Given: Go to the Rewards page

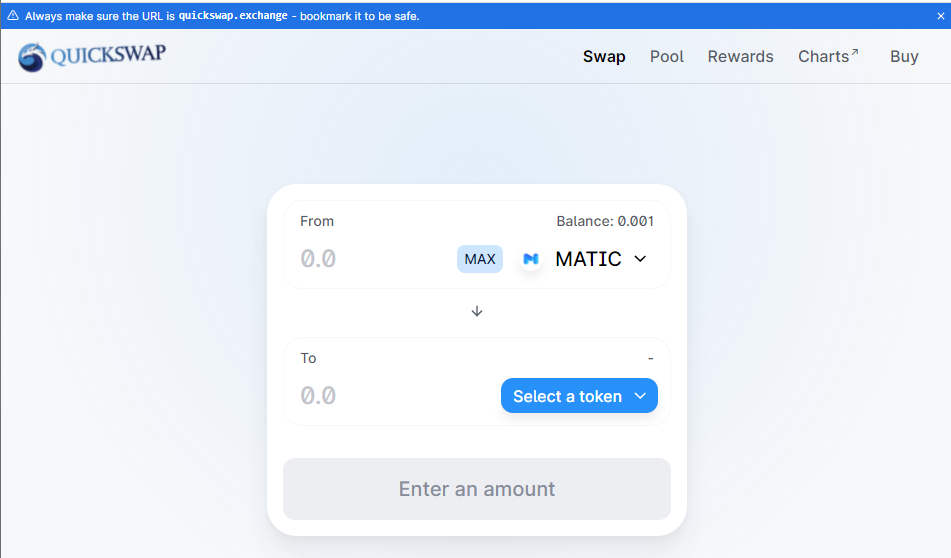Looking at the screenshot, I should tap(740, 57).
